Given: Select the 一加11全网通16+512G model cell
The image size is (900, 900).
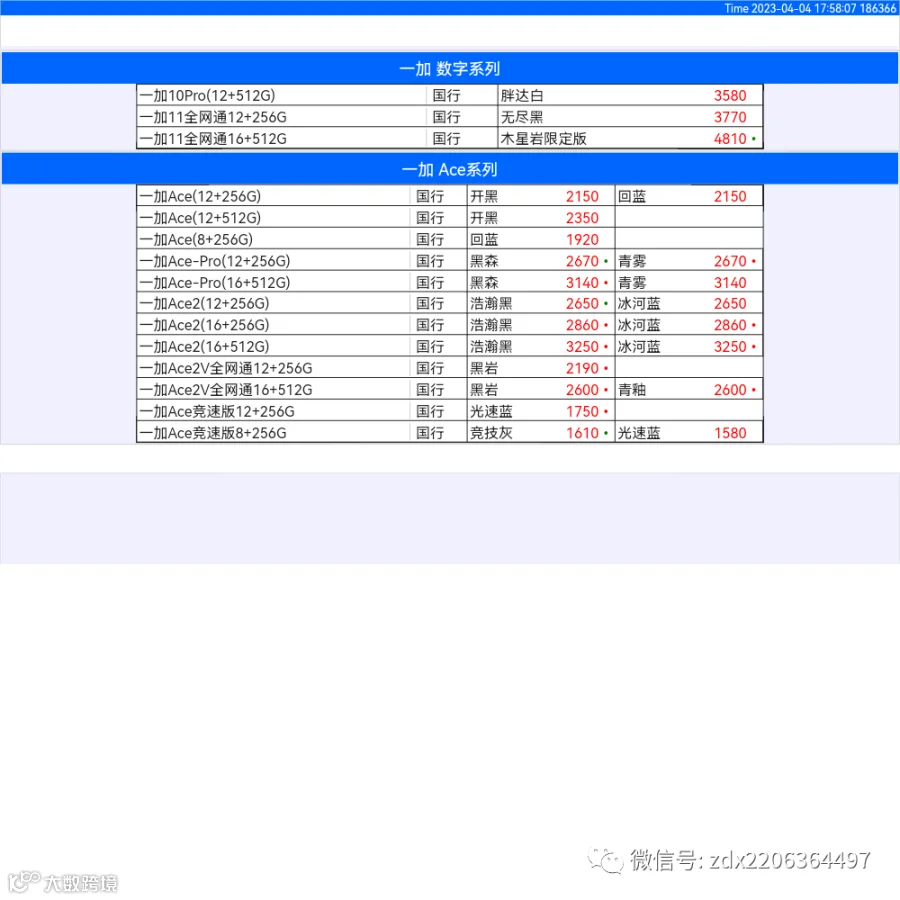Looking at the screenshot, I should [281, 138].
